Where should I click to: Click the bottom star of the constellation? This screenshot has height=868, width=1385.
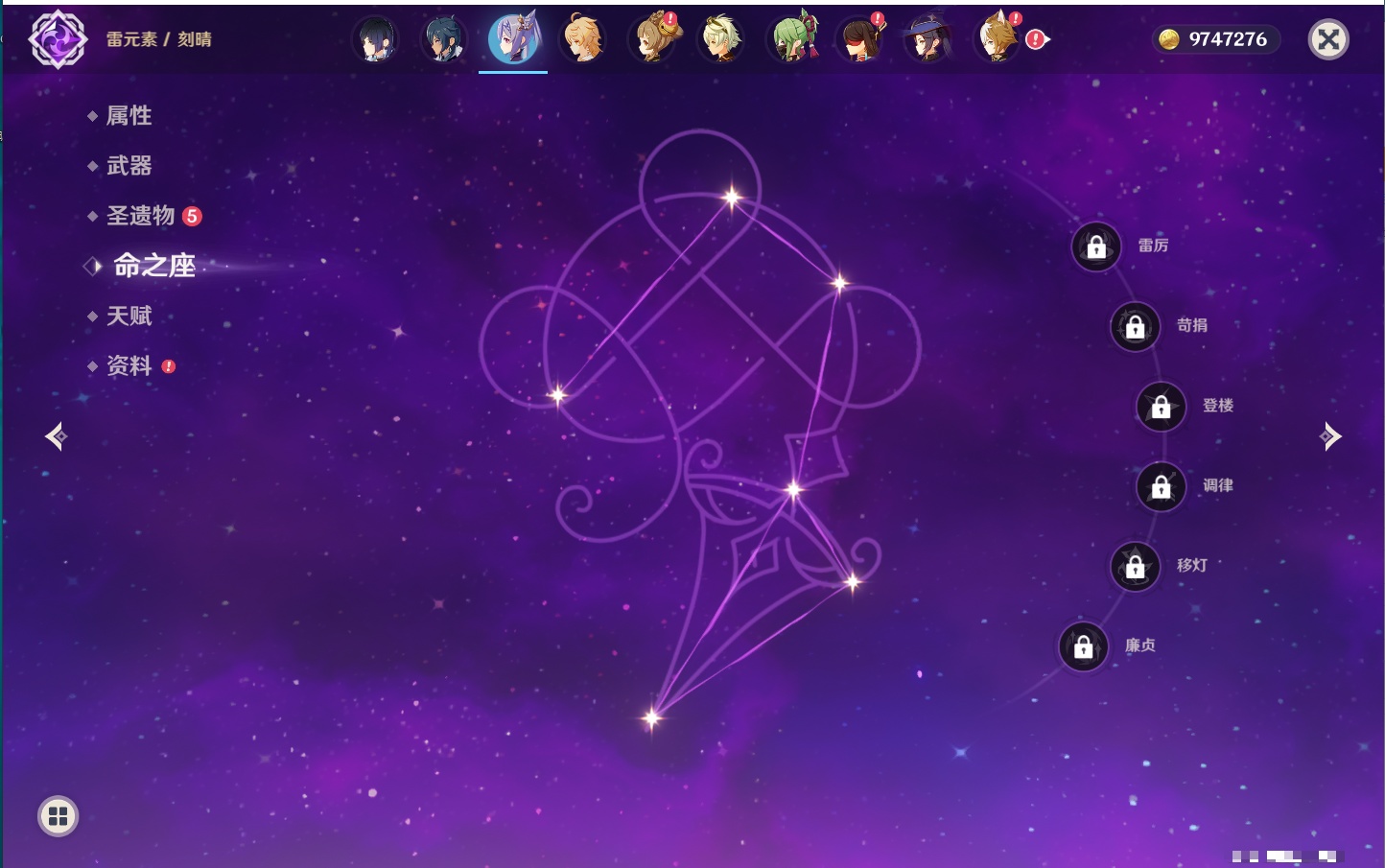click(x=652, y=717)
